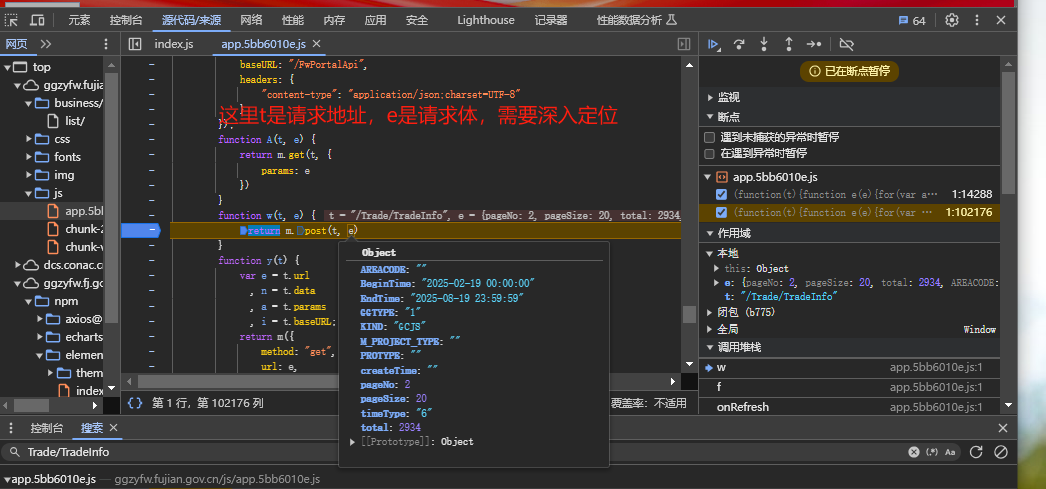This screenshot has width=1046, height=489.
Task: Click the pretty print braces icon
Action: [135, 402]
